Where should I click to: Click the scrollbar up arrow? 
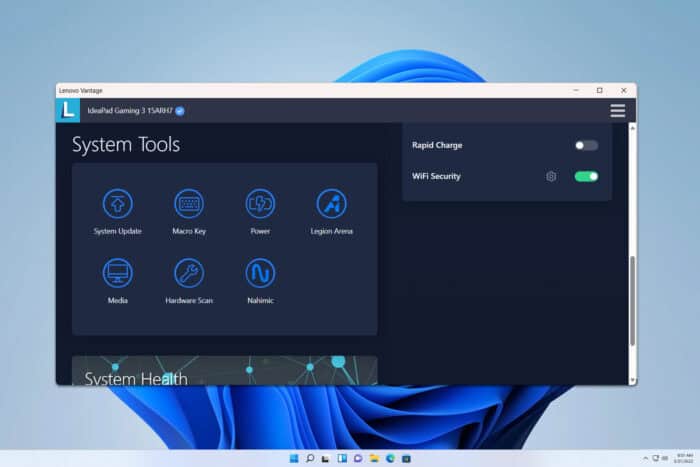coord(632,128)
